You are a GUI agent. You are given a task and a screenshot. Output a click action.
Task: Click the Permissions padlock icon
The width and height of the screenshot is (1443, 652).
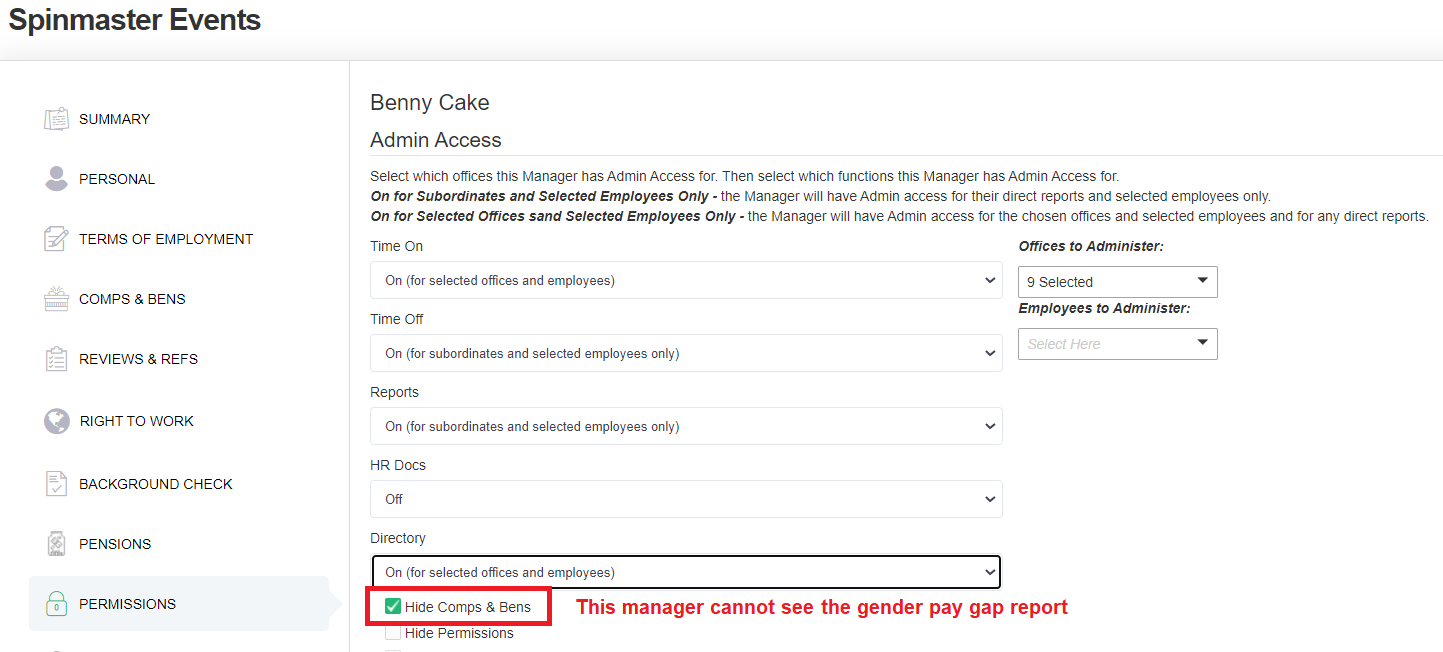click(56, 604)
